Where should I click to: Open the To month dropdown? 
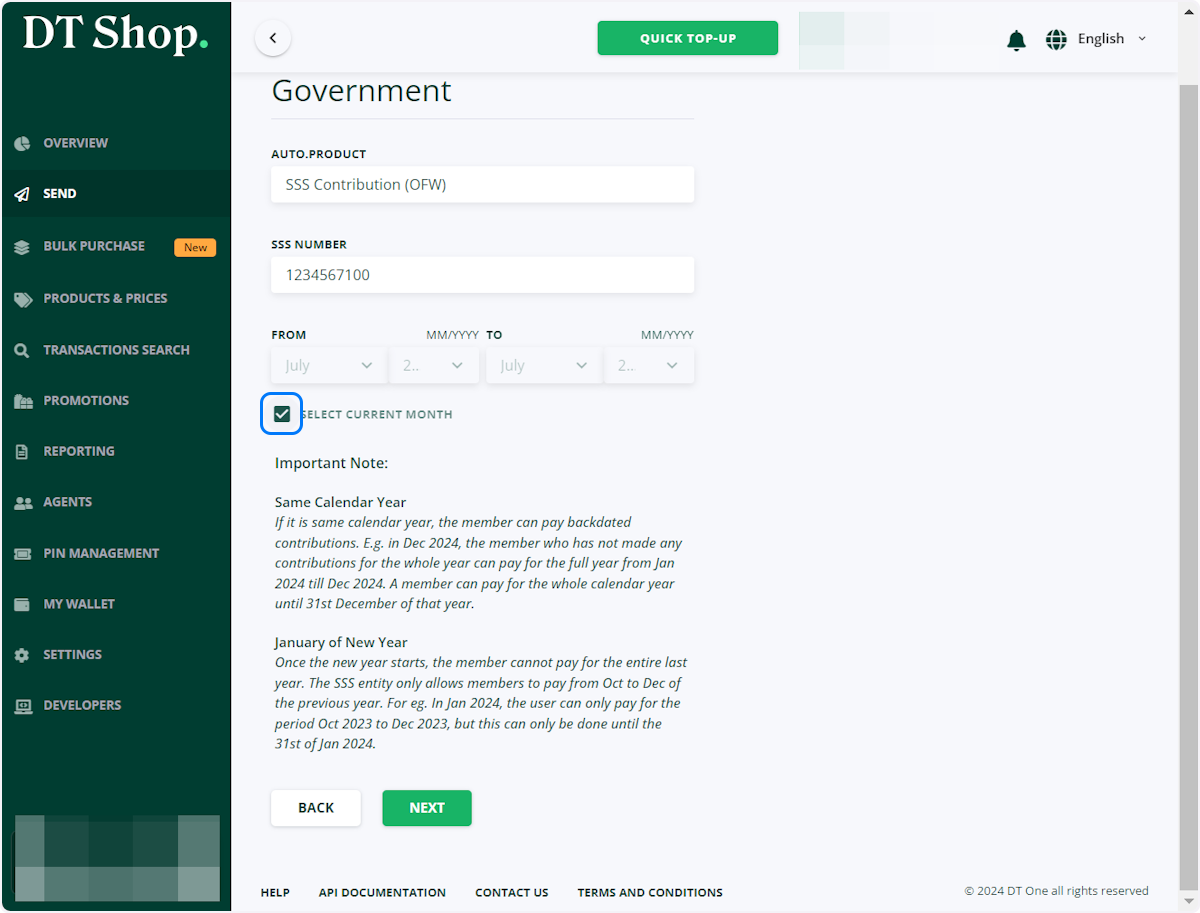pyautogui.click(x=543, y=366)
